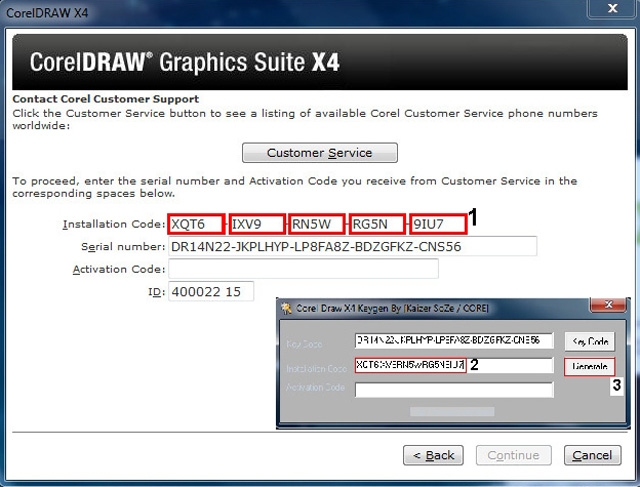Click the greyed-out Continue button
Screen dimensions: 640x487
point(513,455)
